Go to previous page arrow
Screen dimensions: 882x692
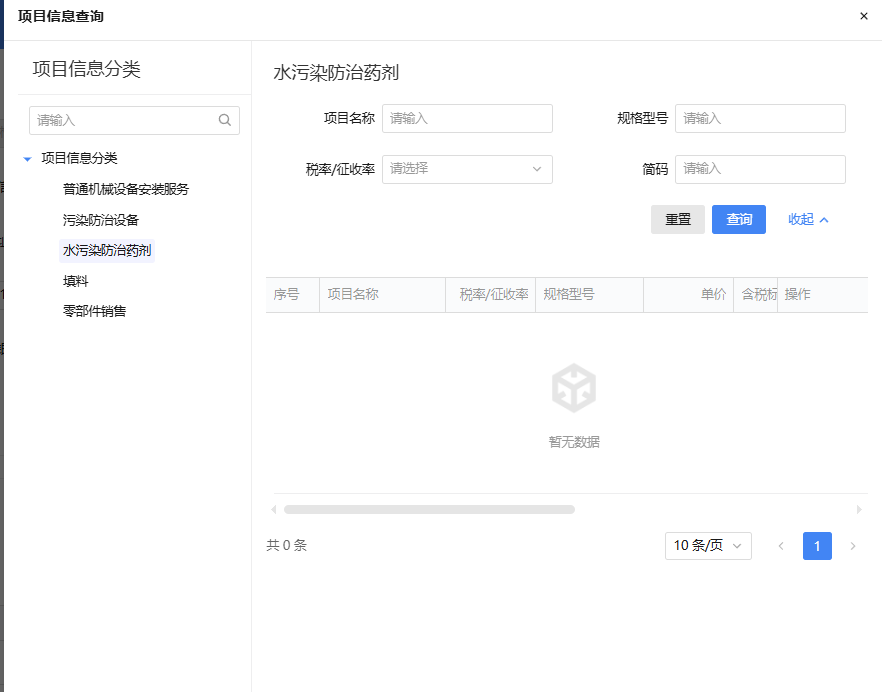[x=781, y=546]
